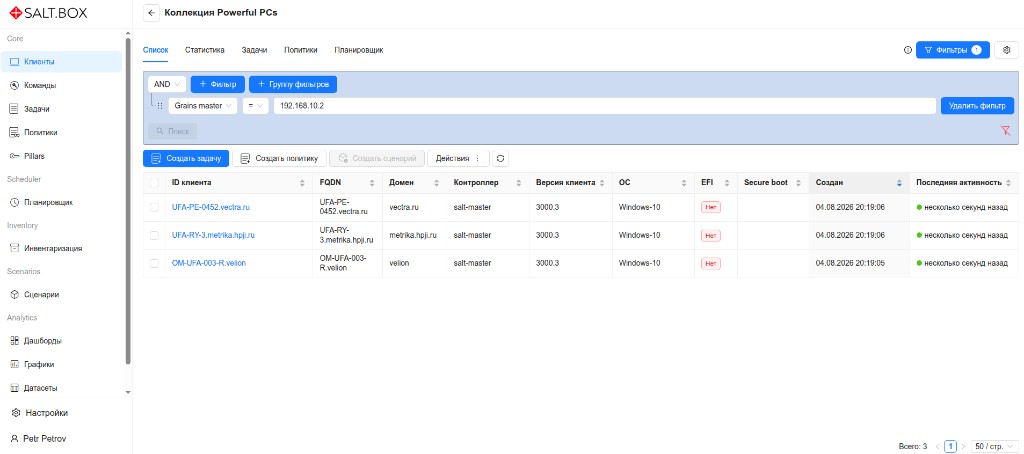Tick the checkbox for OM-UFA-003-R.velion row
The image size is (1024, 454).
[x=154, y=263]
